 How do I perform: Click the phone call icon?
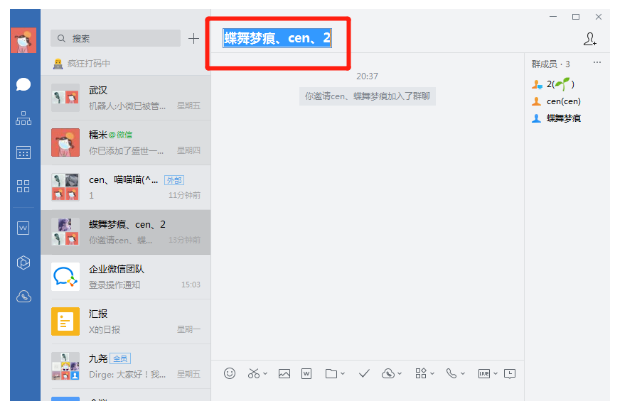pos(451,373)
